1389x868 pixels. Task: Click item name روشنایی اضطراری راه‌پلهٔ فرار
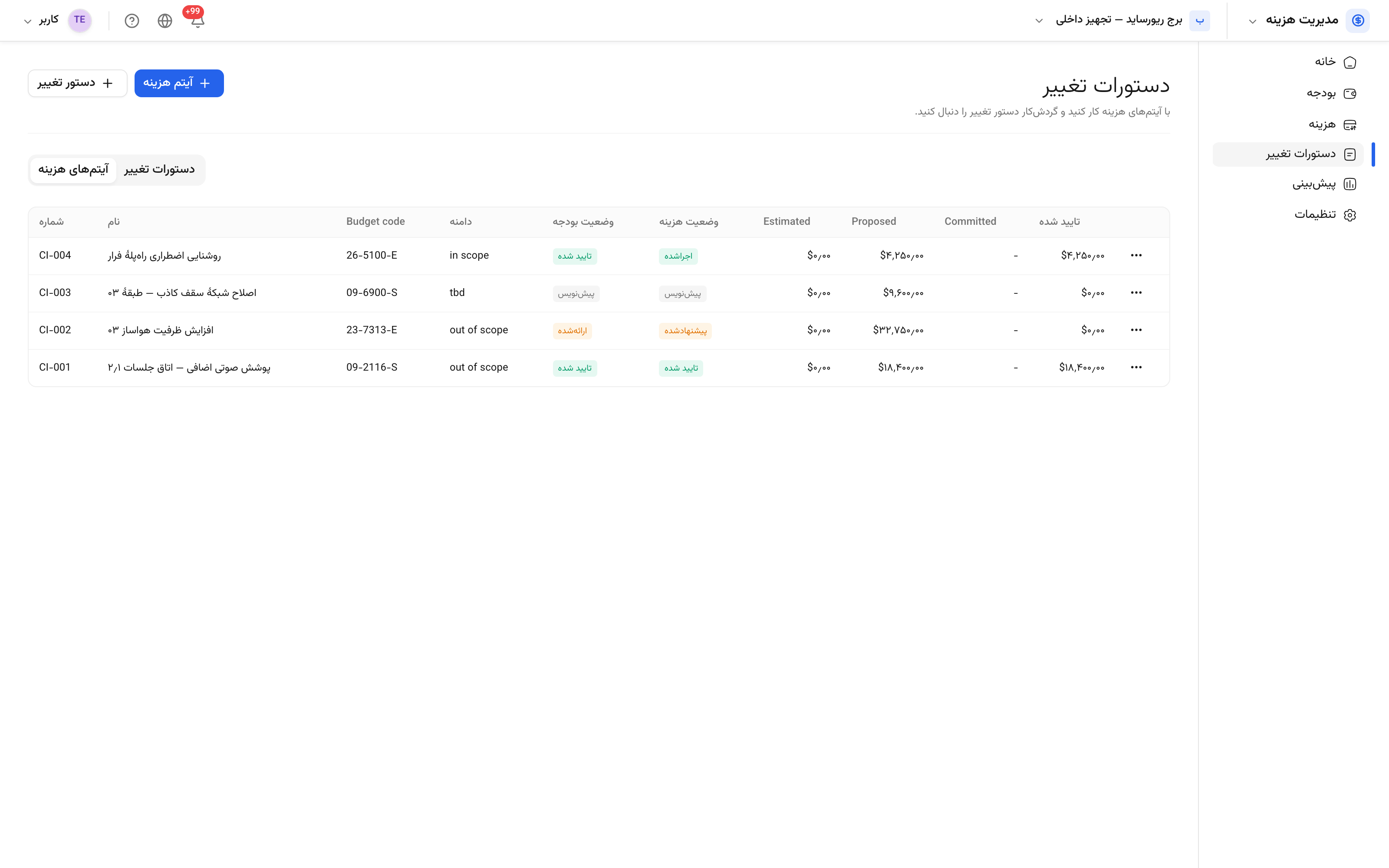(164, 256)
